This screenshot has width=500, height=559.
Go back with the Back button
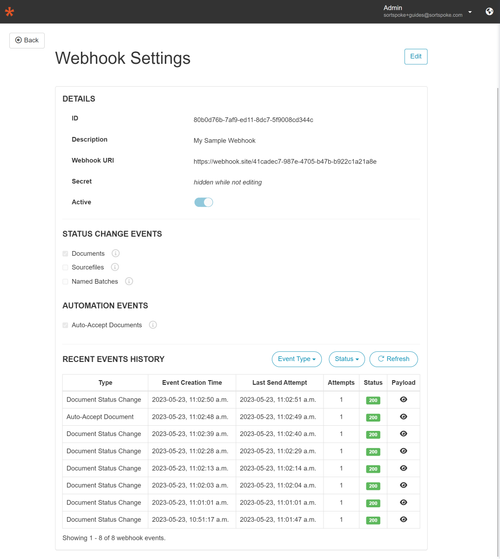pyautogui.click(x=27, y=40)
